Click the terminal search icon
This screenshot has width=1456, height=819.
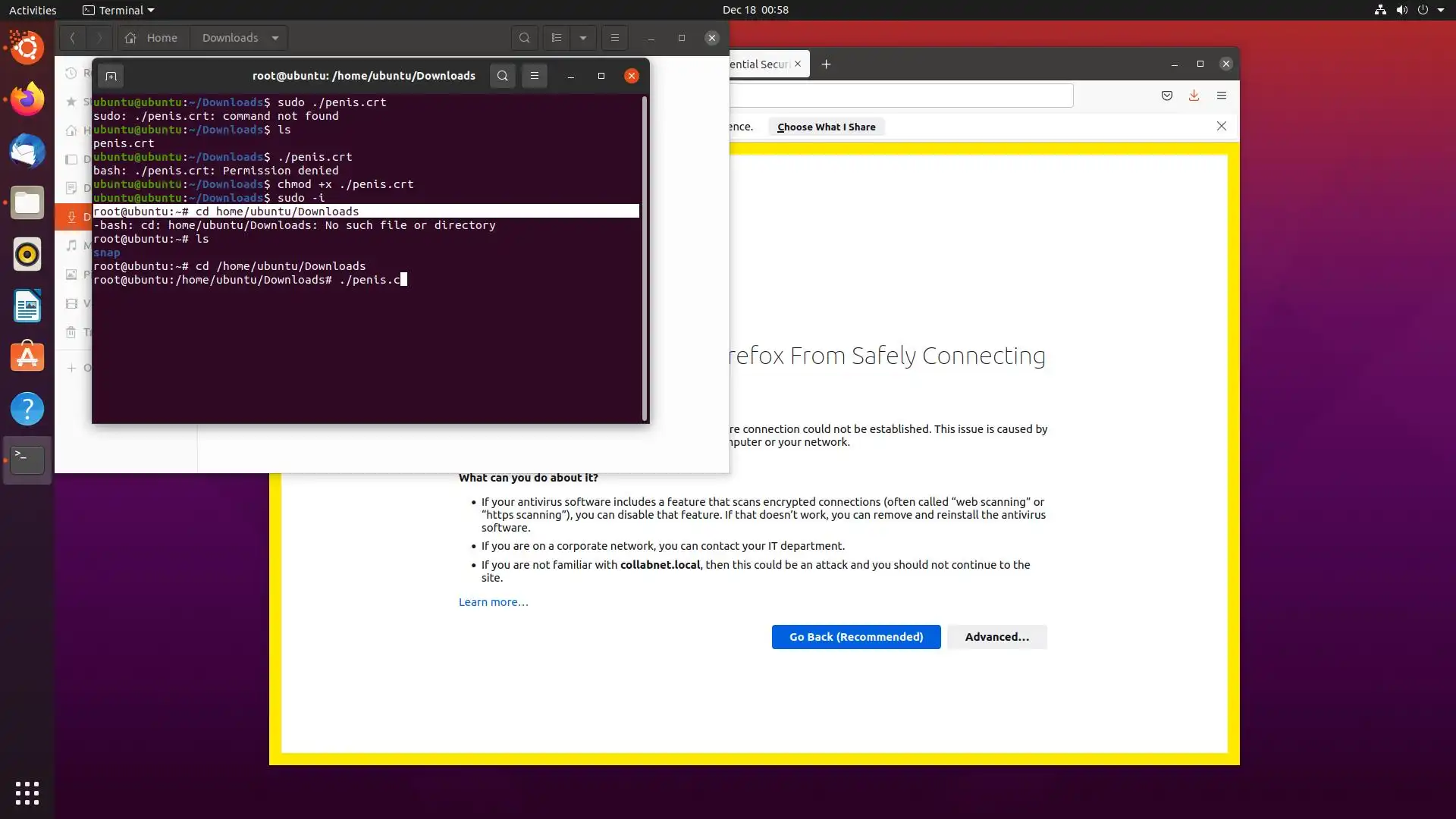click(502, 76)
